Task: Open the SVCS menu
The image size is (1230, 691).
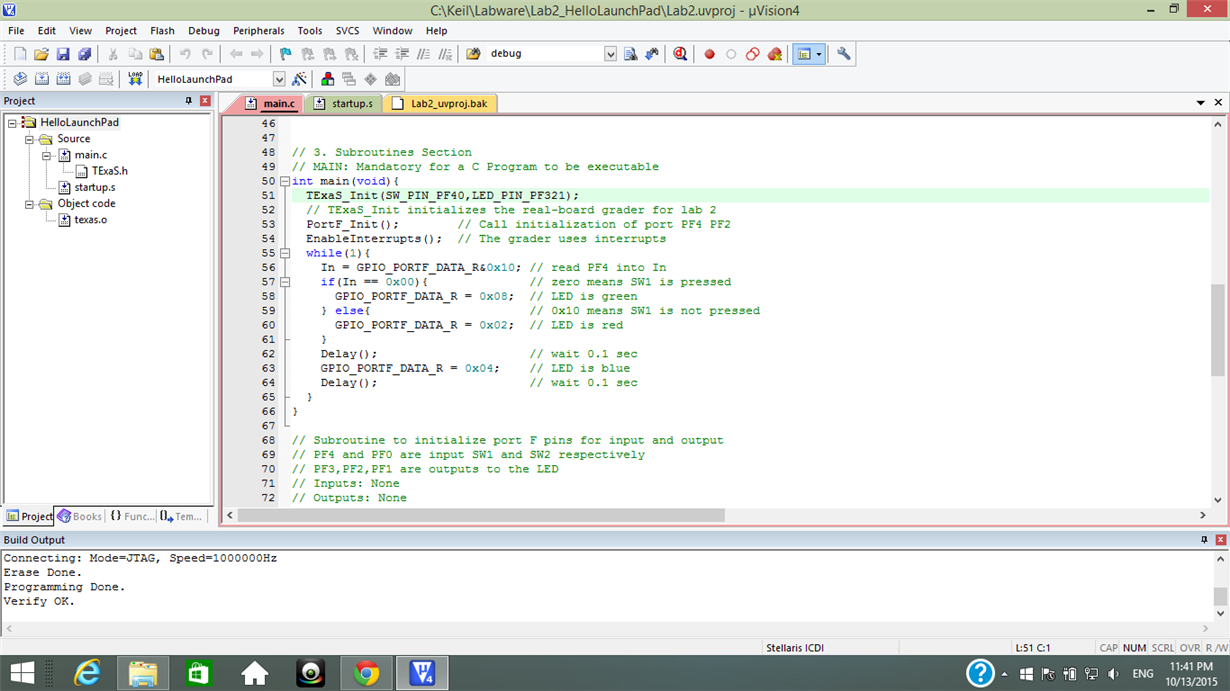Action: [347, 31]
